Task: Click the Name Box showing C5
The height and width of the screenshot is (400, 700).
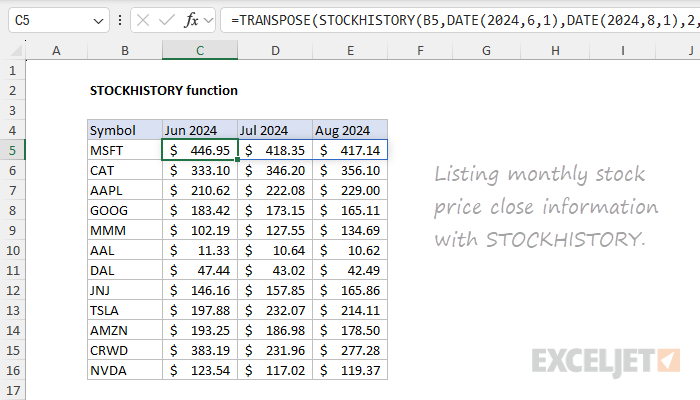Action: pos(58,20)
